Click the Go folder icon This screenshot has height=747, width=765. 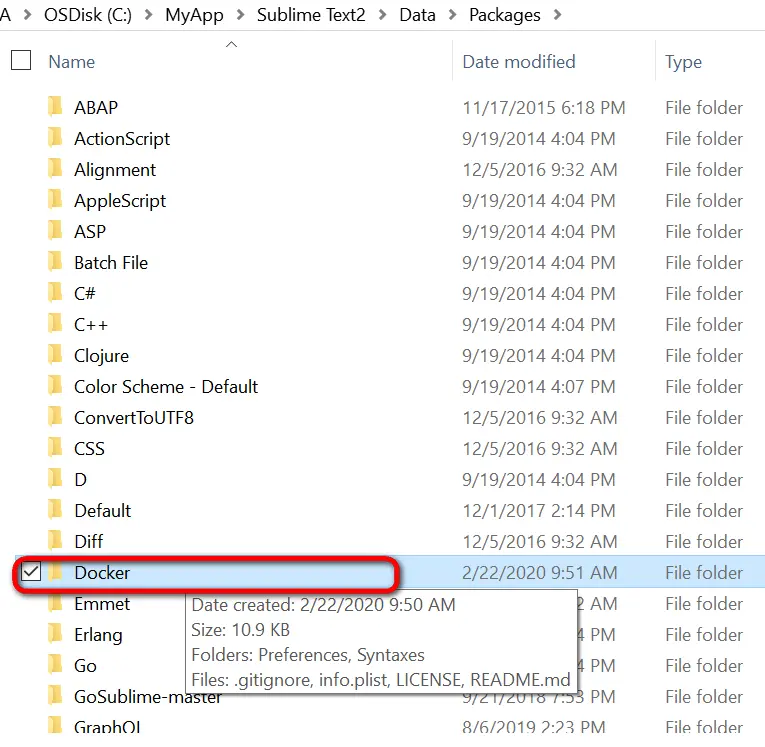pos(55,665)
